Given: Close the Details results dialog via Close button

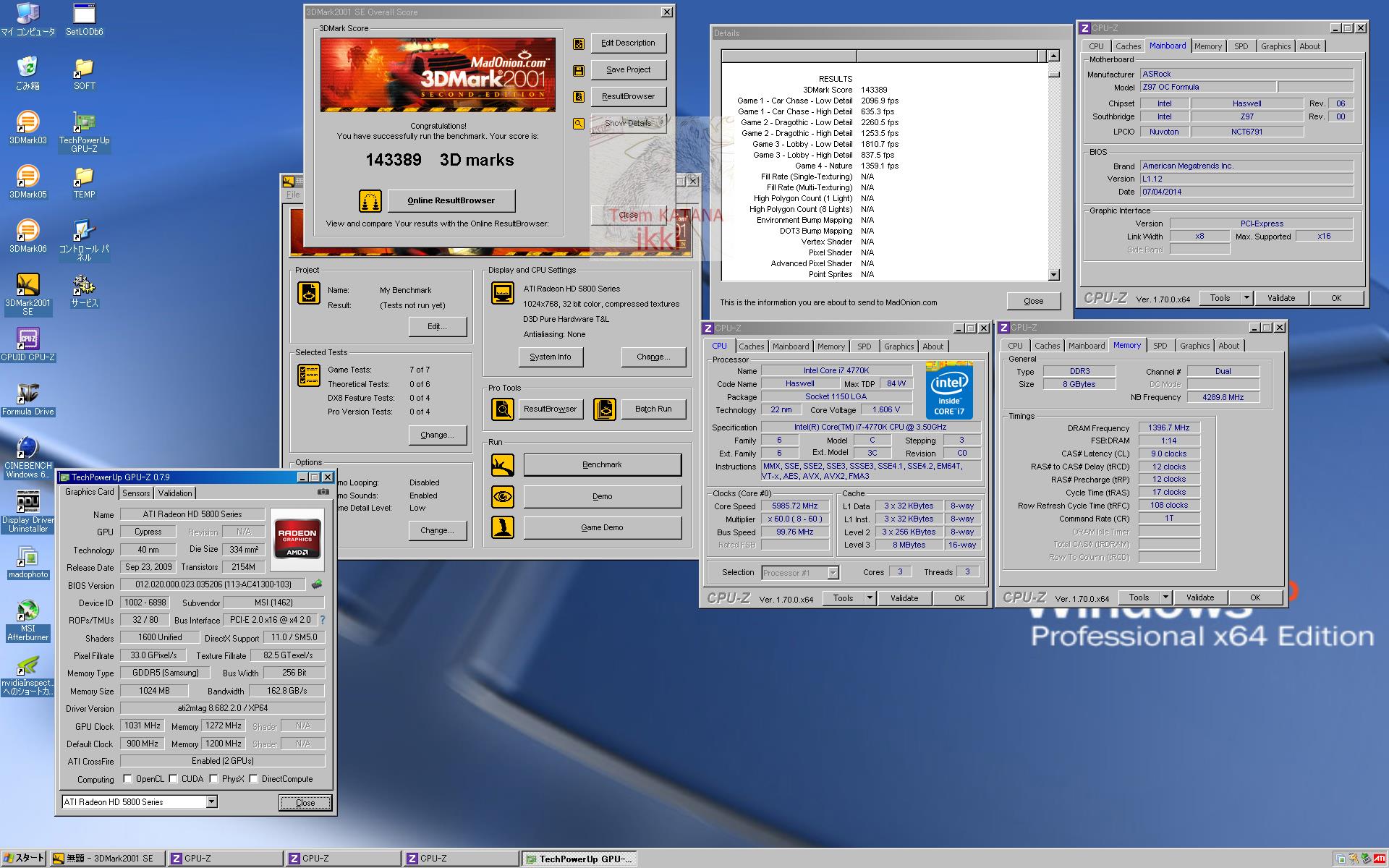Looking at the screenshot, I should [1033, 301].
